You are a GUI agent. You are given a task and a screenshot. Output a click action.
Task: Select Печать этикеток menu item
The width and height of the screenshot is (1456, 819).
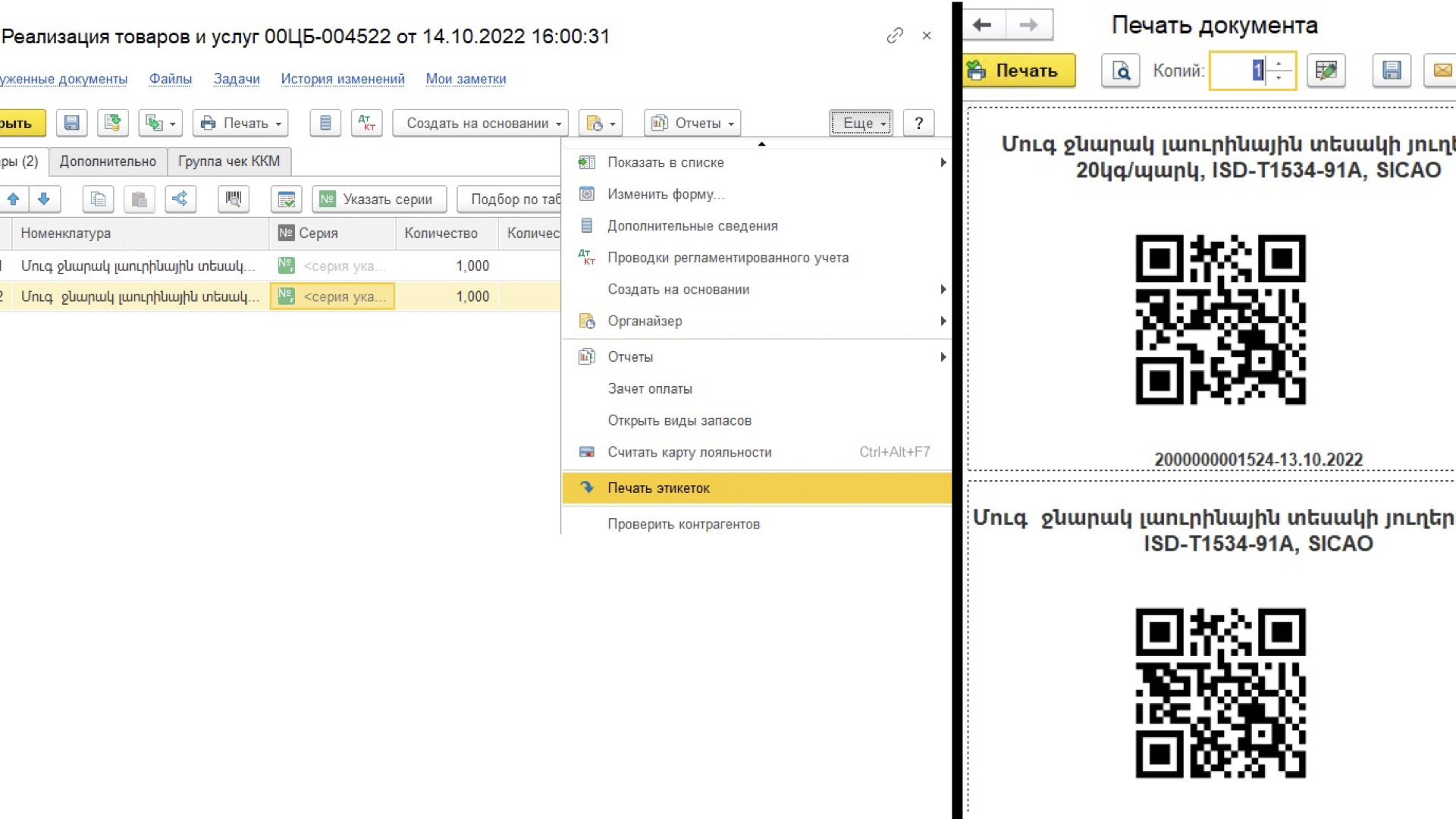coord(757,488)
